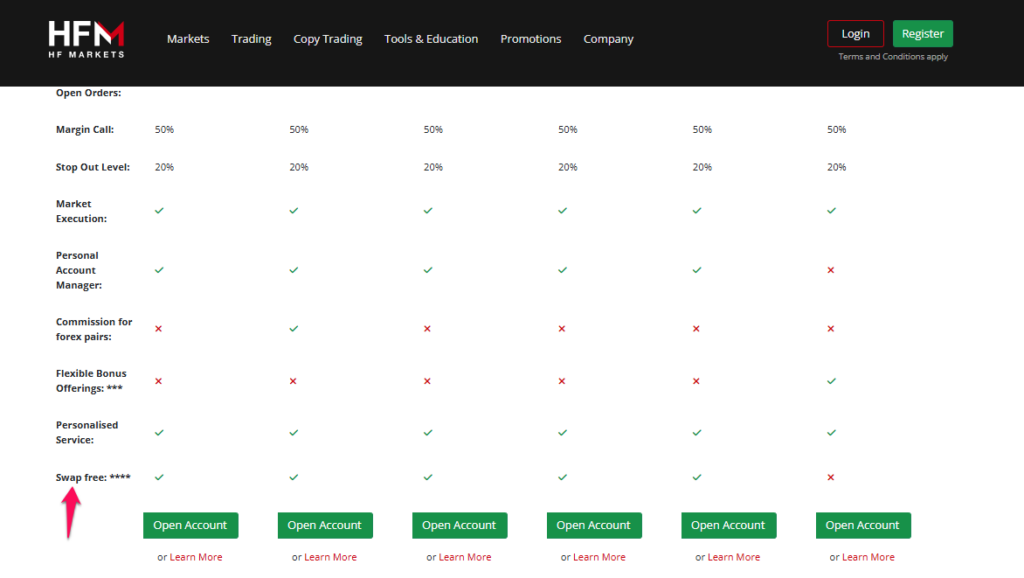Open the Markets menu
1024x578 pixels.
188,39
